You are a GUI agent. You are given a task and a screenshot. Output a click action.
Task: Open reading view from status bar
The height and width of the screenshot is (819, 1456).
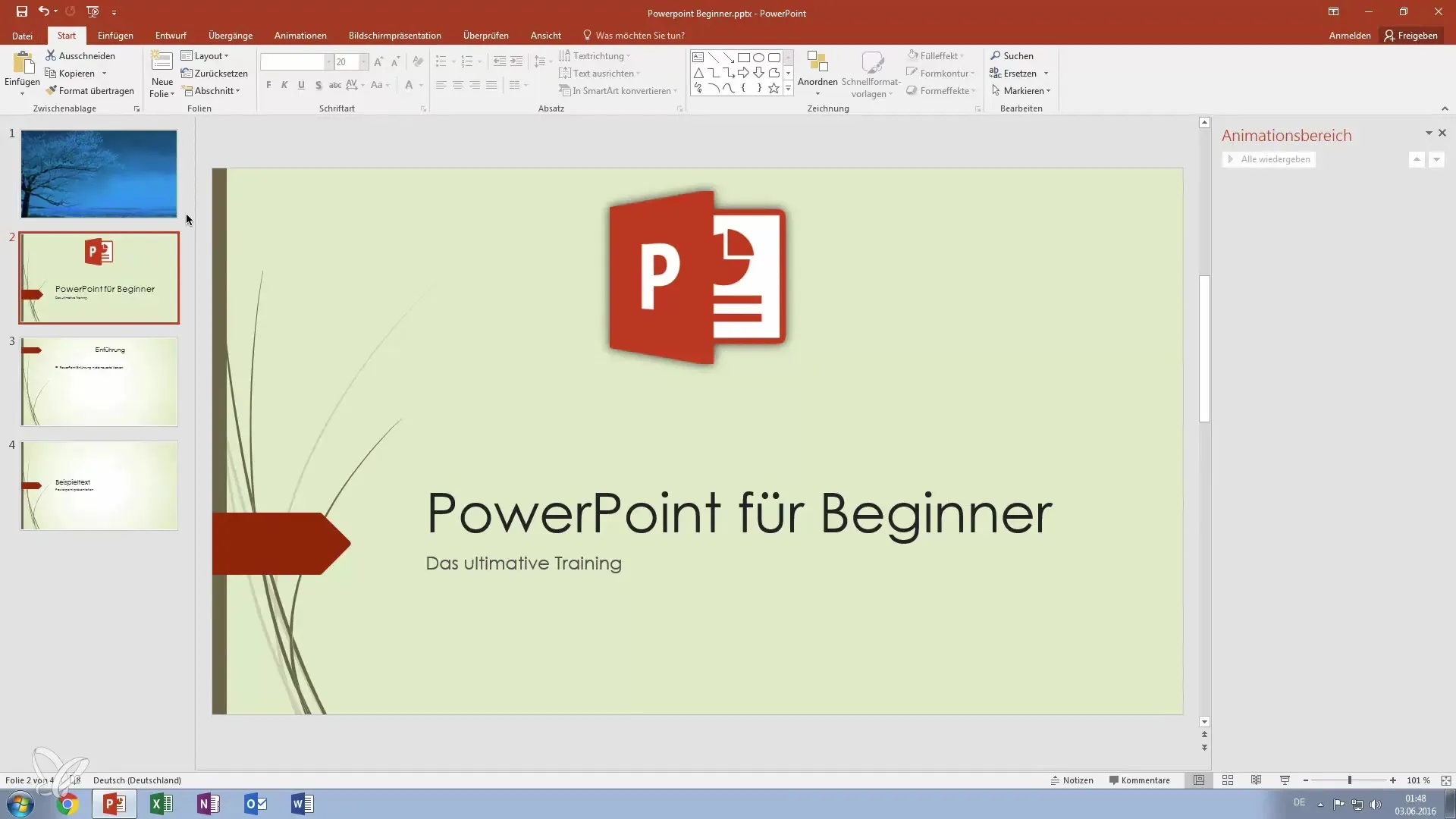point(1256,780)
